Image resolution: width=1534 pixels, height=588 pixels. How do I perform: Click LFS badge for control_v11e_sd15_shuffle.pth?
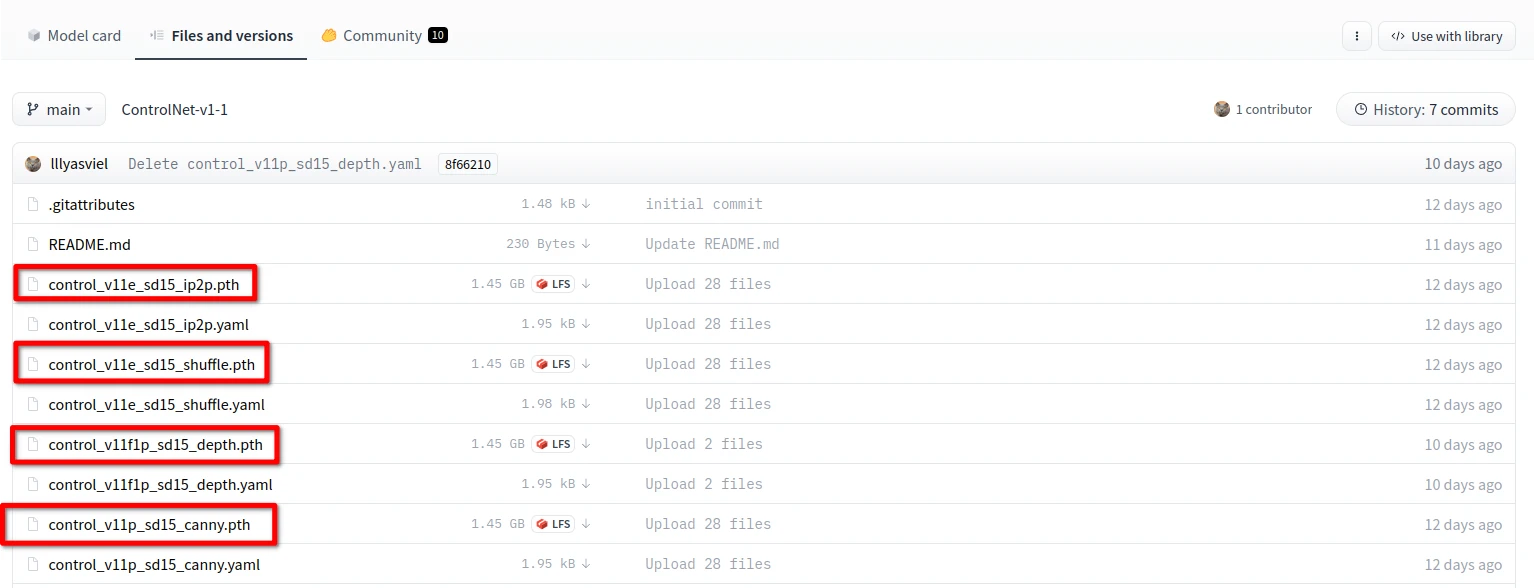tap(553, 364)
